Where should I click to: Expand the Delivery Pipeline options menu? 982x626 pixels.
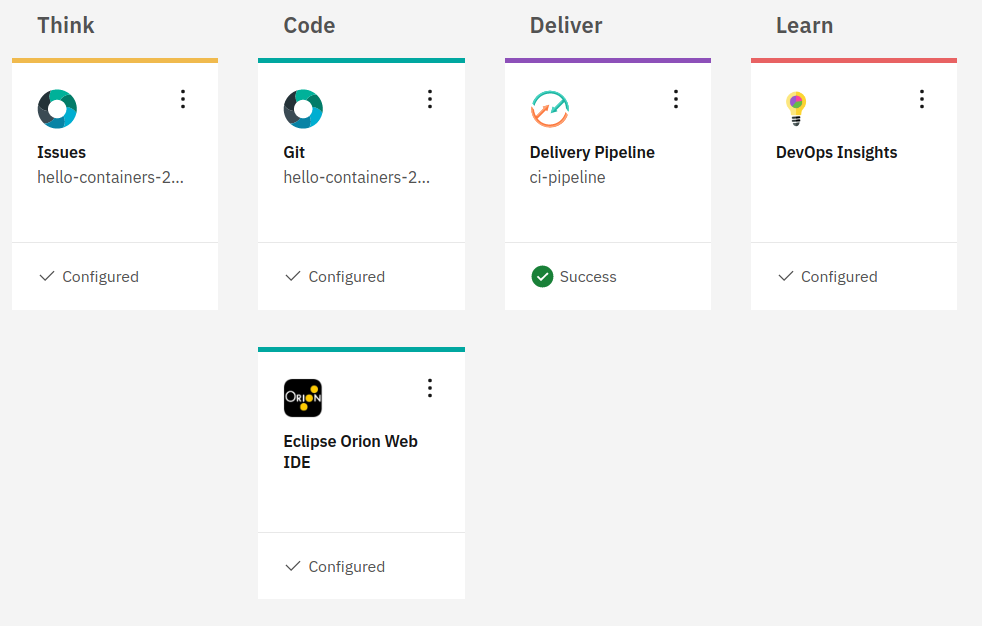pyautogui.click(x=676, y=98)
